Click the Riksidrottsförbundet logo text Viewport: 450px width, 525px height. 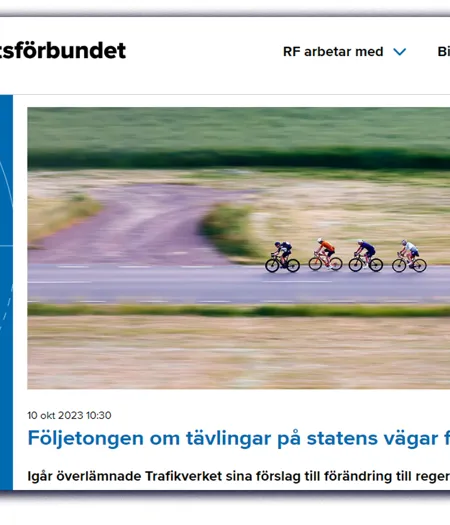63,51
